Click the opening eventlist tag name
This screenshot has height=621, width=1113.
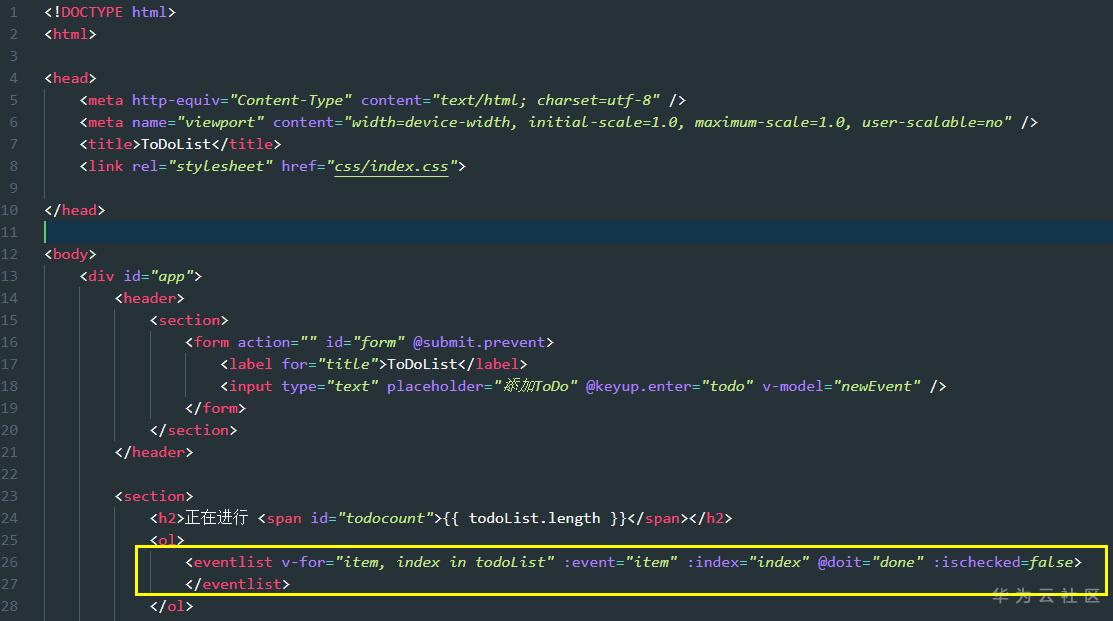(233, 562)
